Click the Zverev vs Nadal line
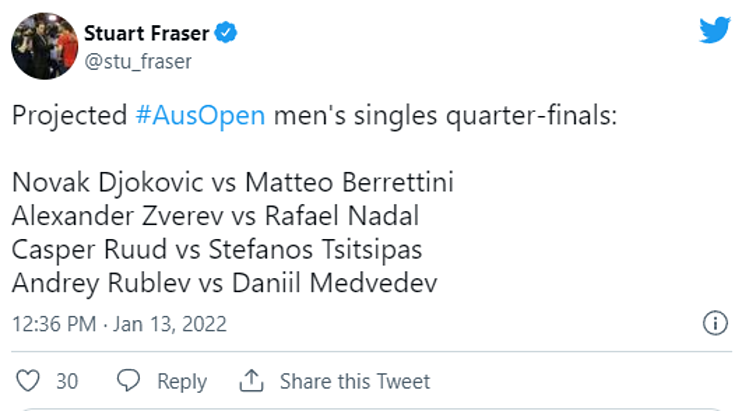 (x=215, y=217)
